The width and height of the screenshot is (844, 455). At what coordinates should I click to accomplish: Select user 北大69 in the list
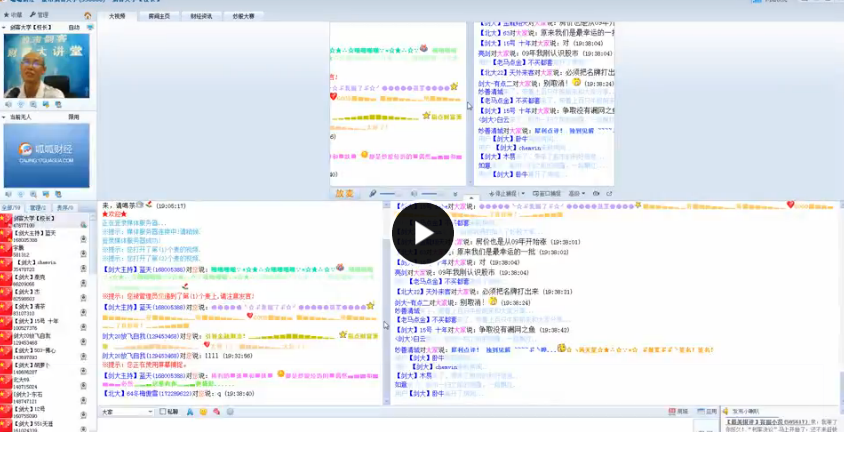[46, 382]
